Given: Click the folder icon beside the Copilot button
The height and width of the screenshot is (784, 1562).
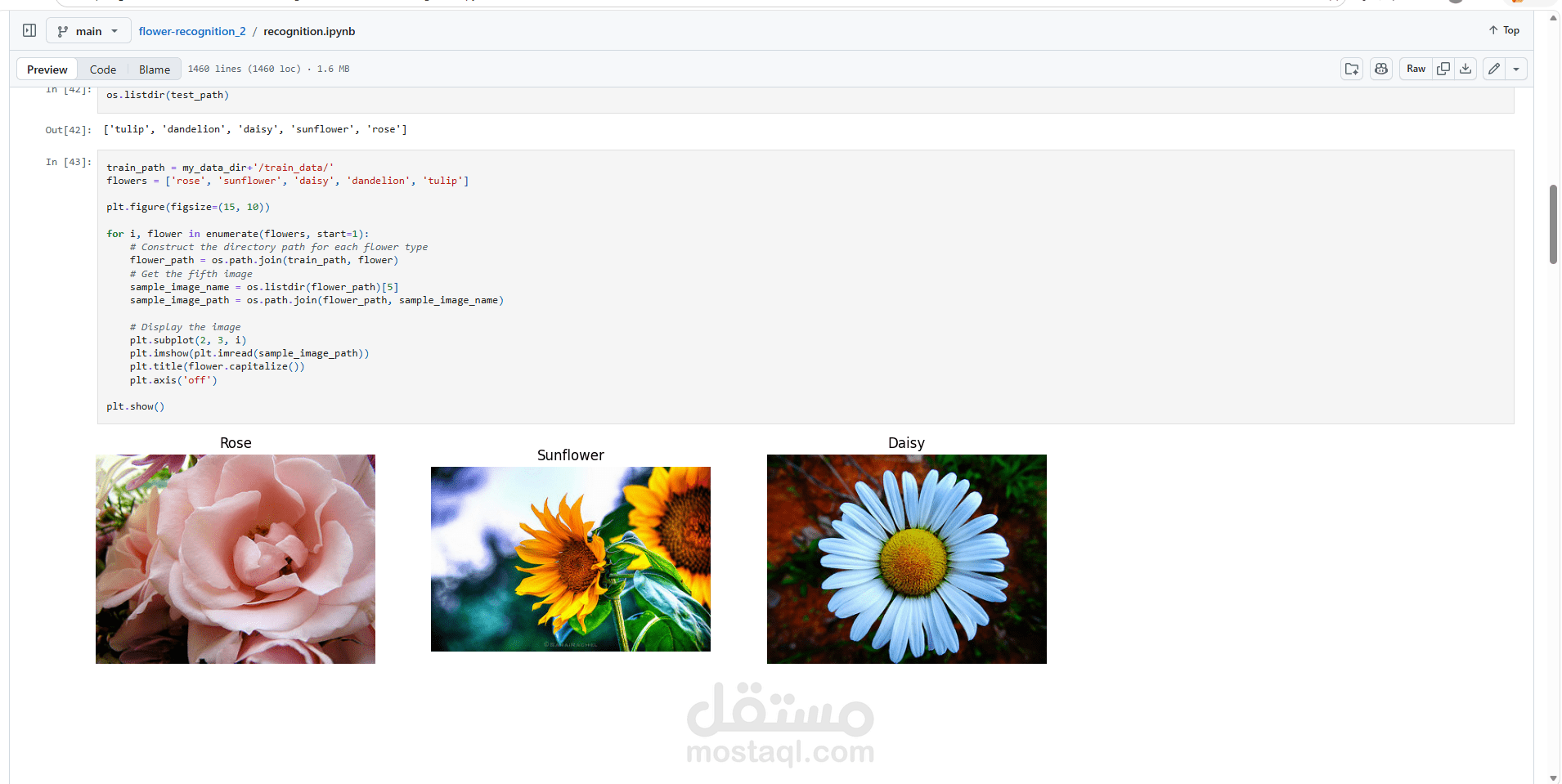Looking at the screenshot, I should (x=1351, y=69).
